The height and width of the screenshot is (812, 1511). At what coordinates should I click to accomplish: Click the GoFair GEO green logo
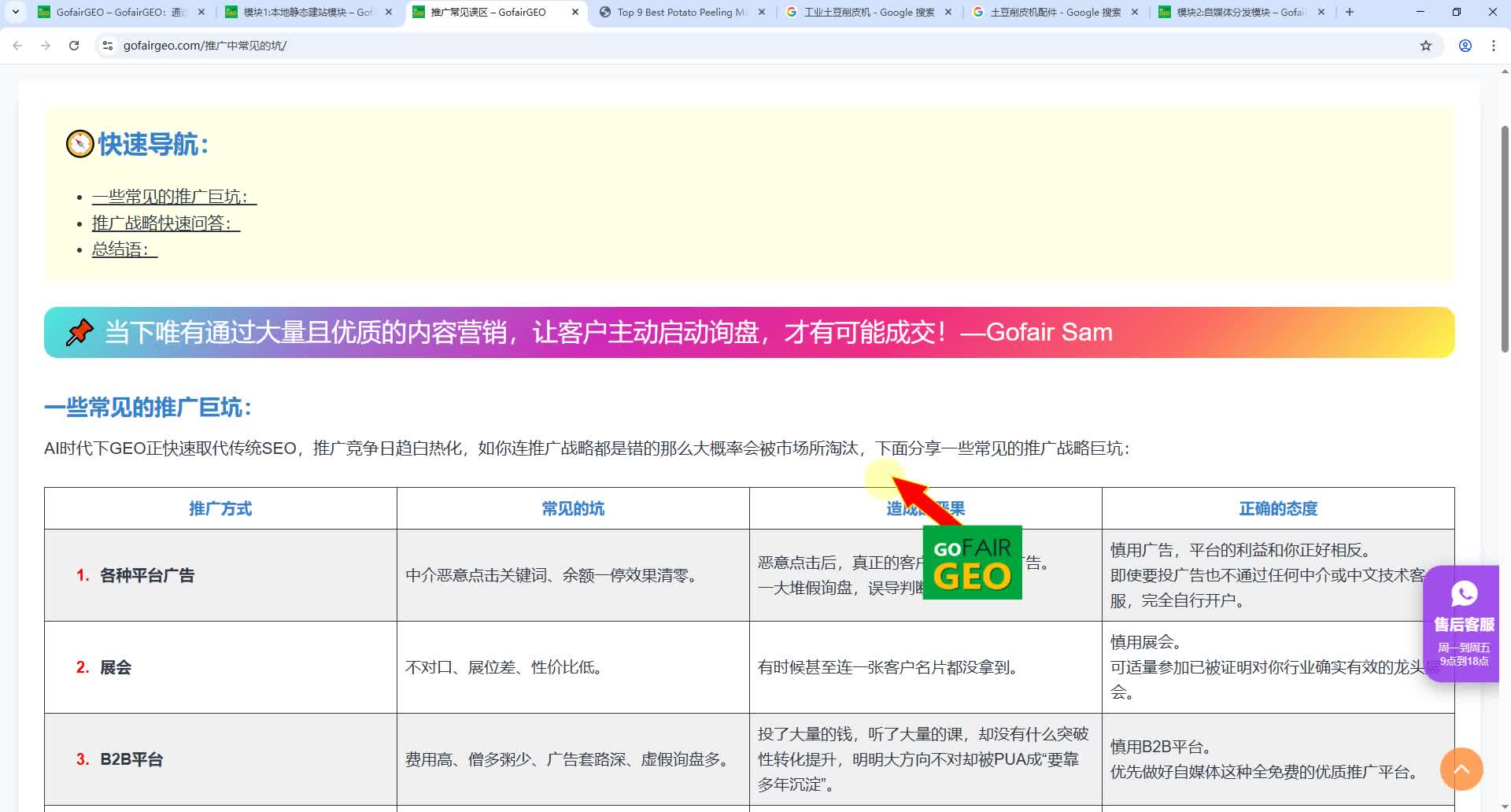pyautogui.click(x=972, y=563)
